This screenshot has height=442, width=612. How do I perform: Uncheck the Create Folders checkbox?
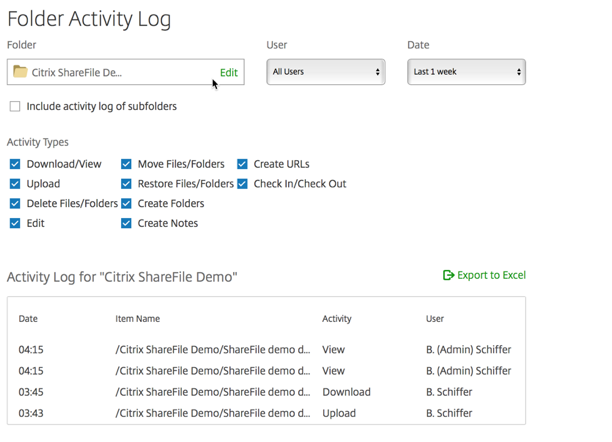tap(126, 204)
